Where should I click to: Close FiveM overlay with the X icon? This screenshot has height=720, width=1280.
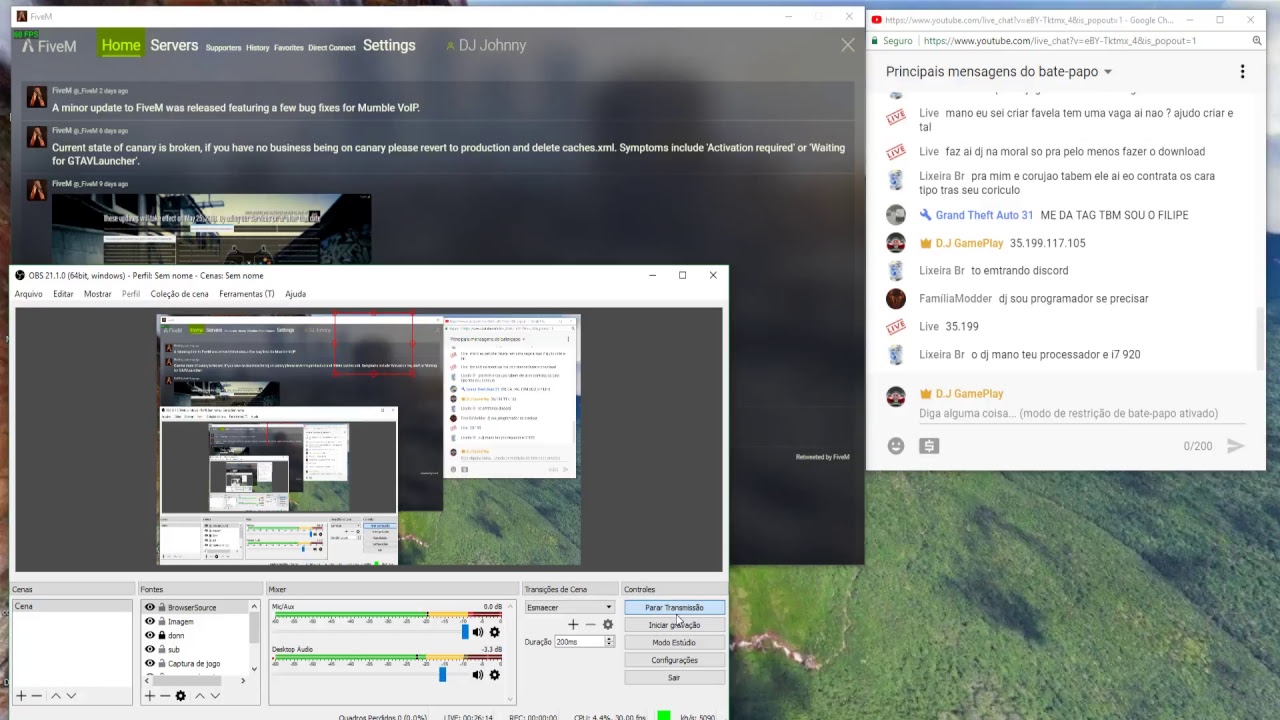pyautogui.click(x=848, y=45)
